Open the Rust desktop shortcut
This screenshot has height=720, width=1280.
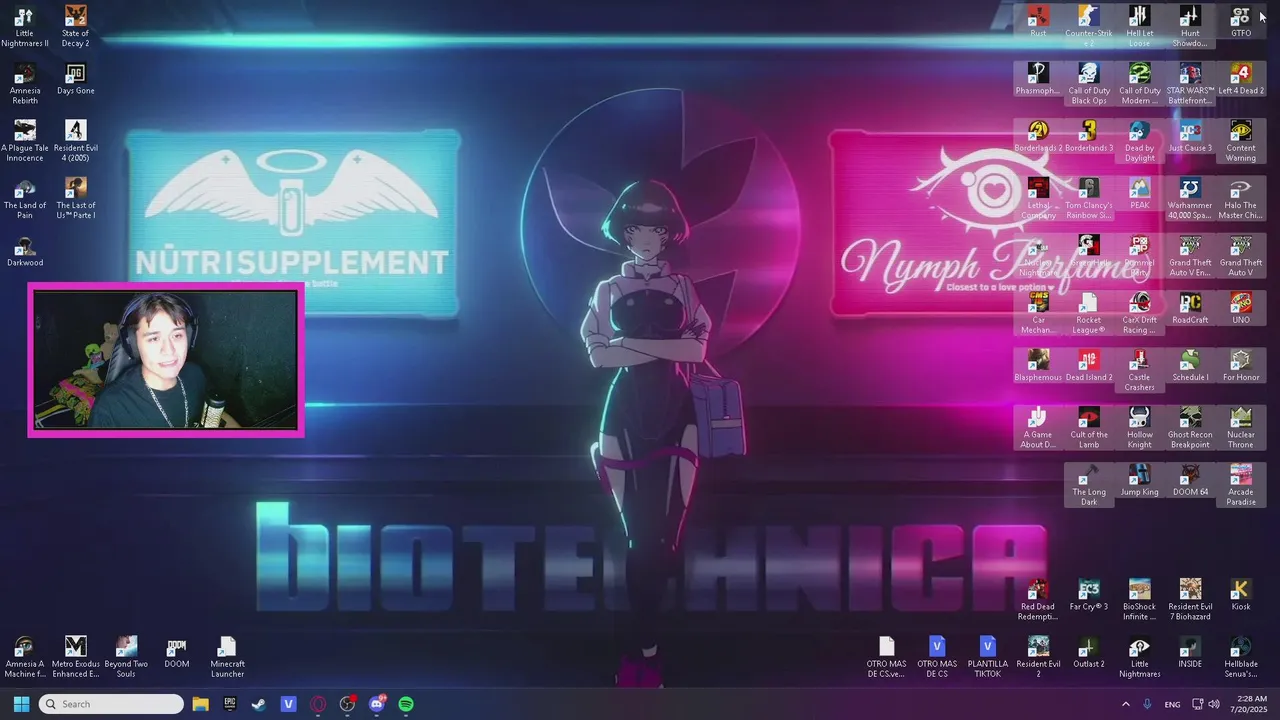click(x=1038, y=22)
